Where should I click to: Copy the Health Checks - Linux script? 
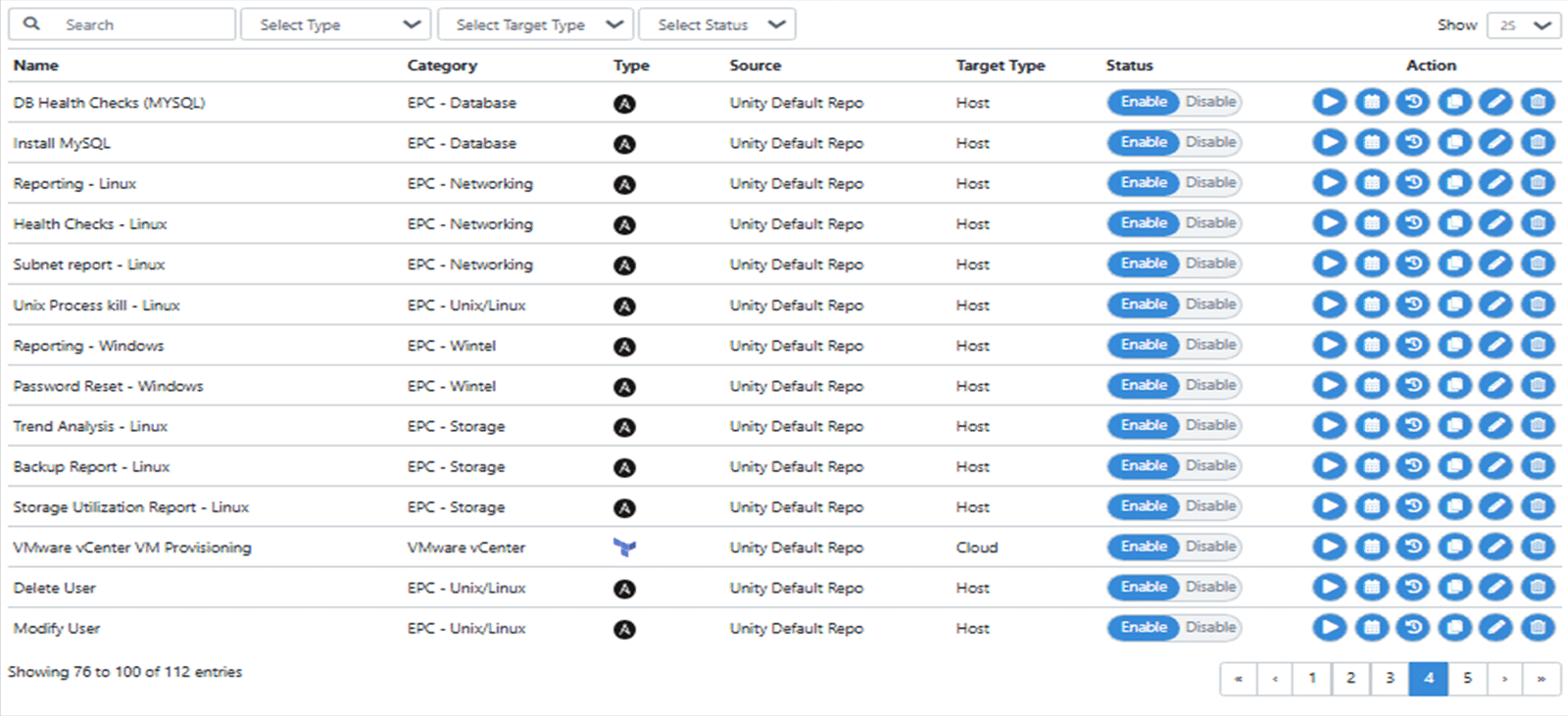pyautogui.click(x=1454, y=224)
